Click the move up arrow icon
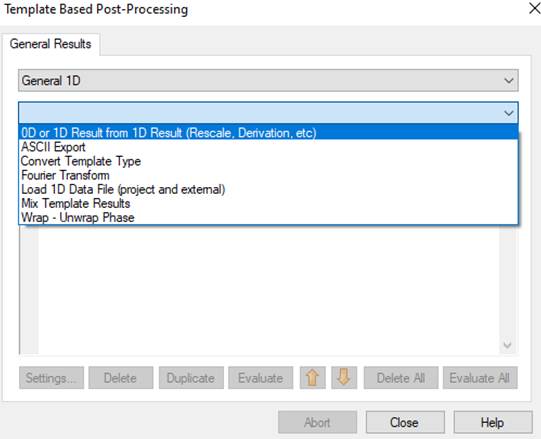Screen dimensions: 541x439 tap(312, 378)
